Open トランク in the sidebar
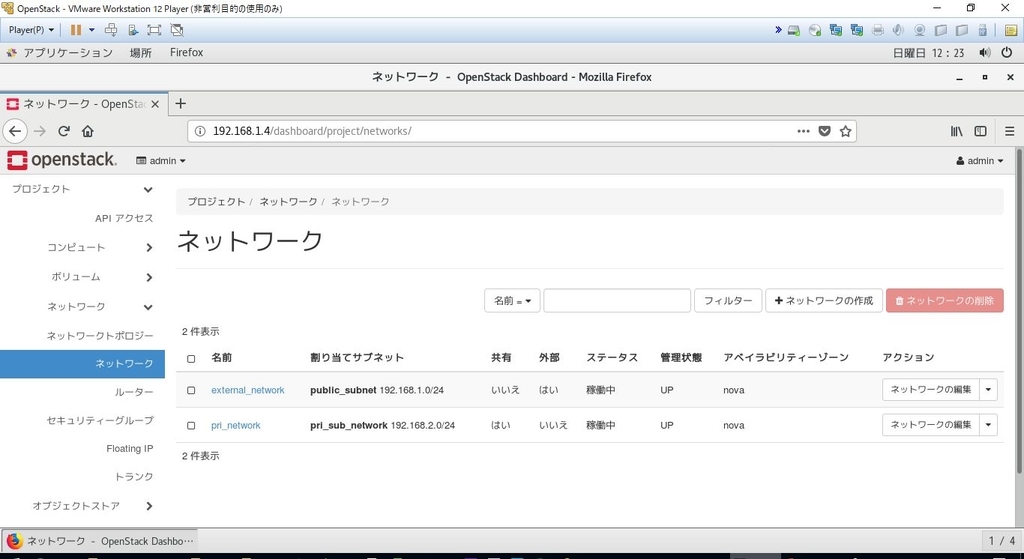 pyautogui.click(x=134, y=477)
